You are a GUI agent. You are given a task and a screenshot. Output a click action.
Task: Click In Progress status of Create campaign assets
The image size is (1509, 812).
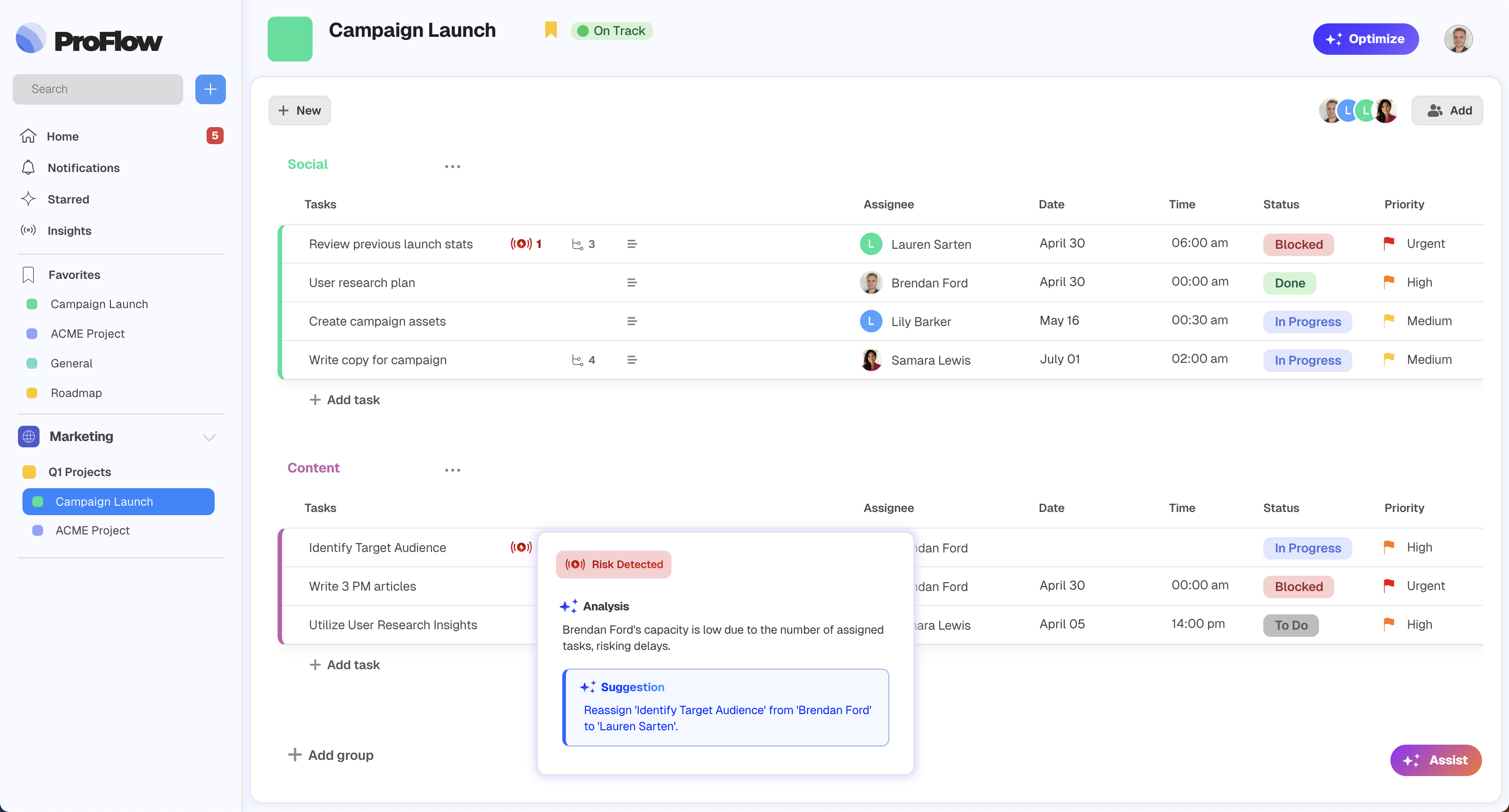pos(1307,321)
